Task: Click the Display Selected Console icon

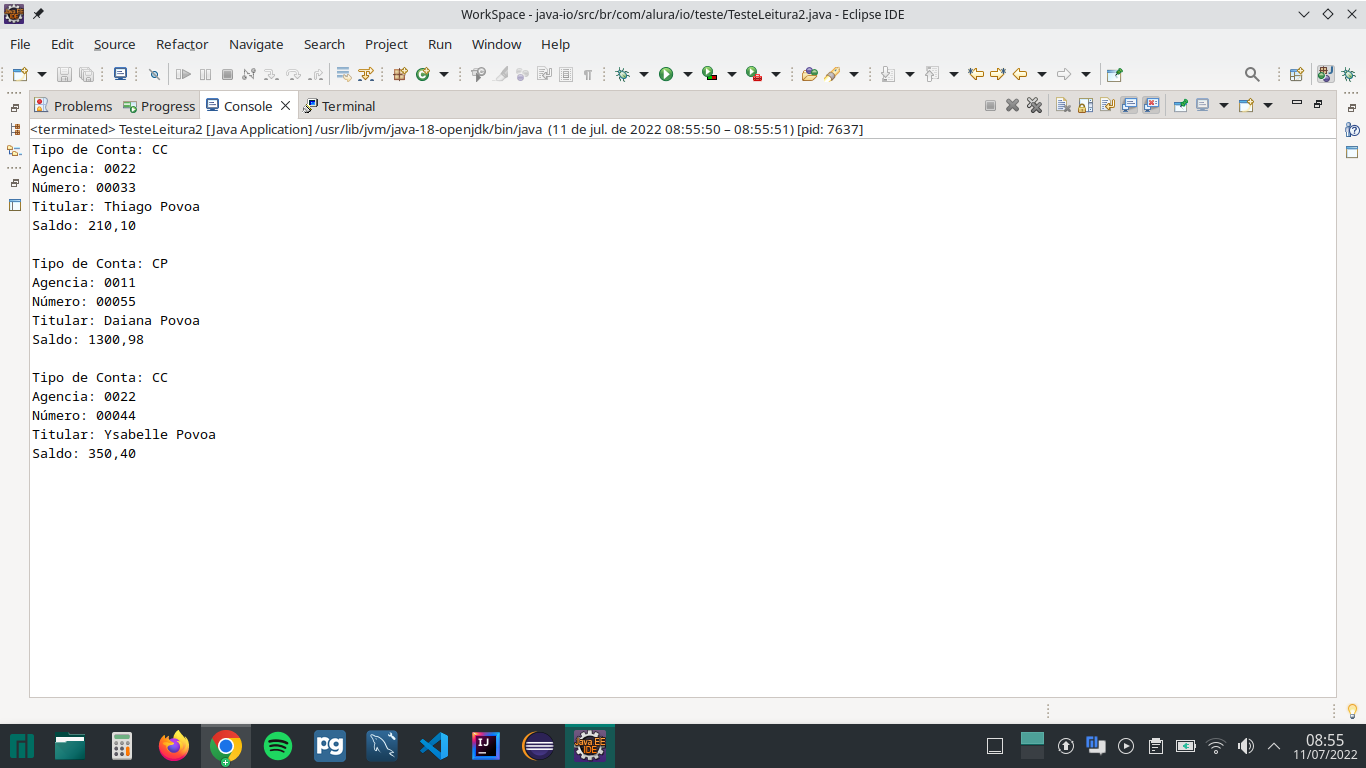Action: [1202, 105]
